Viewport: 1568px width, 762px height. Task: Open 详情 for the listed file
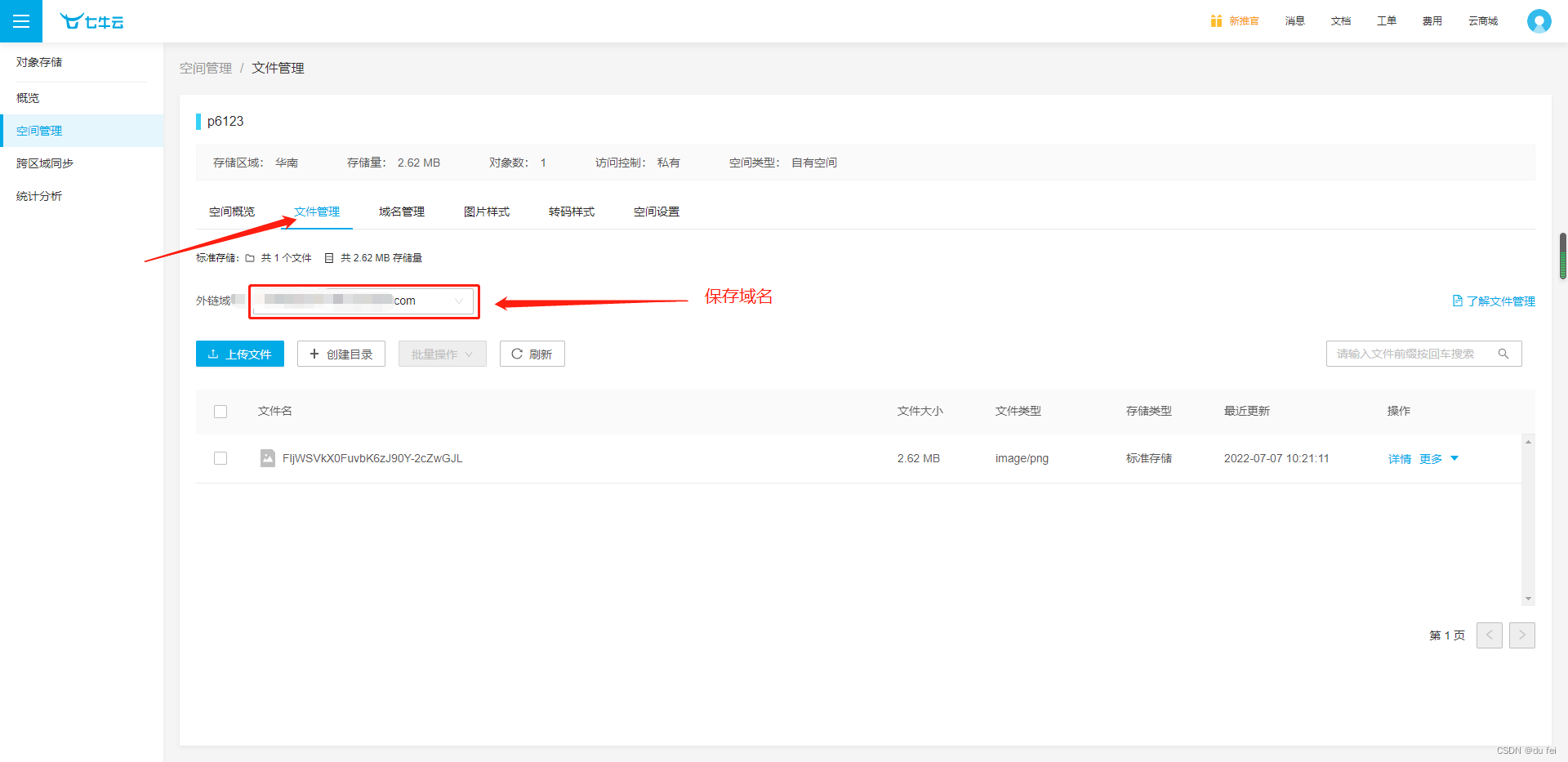point(1399,458)
